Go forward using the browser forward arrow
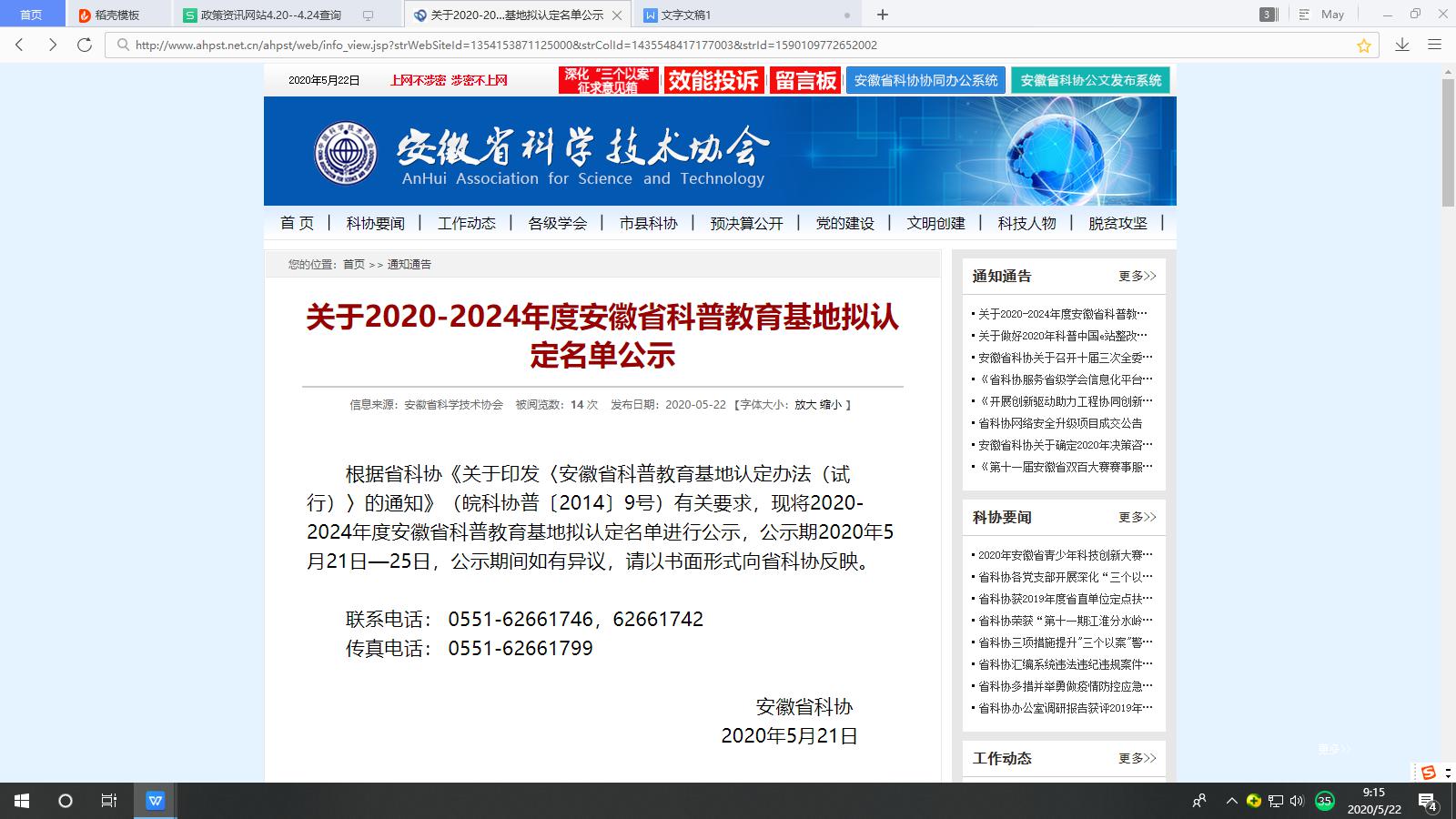This screenshot has width=1456, height=819. 52,45
